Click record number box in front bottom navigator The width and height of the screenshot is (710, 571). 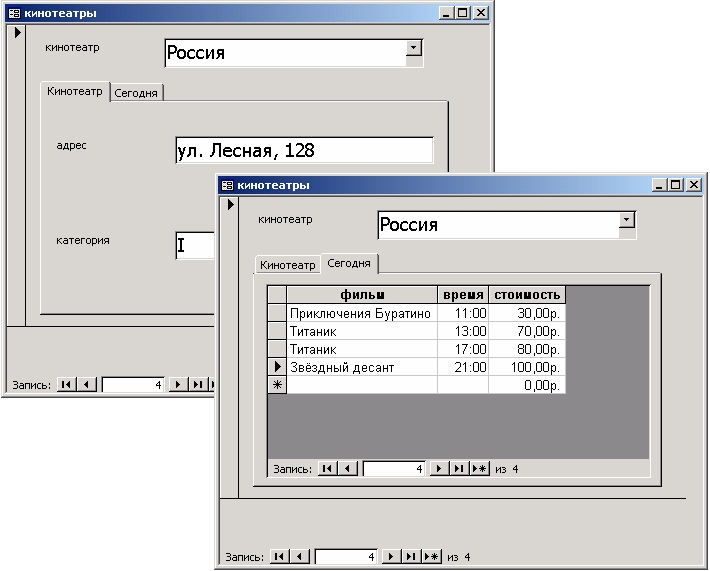pos(345,557)
